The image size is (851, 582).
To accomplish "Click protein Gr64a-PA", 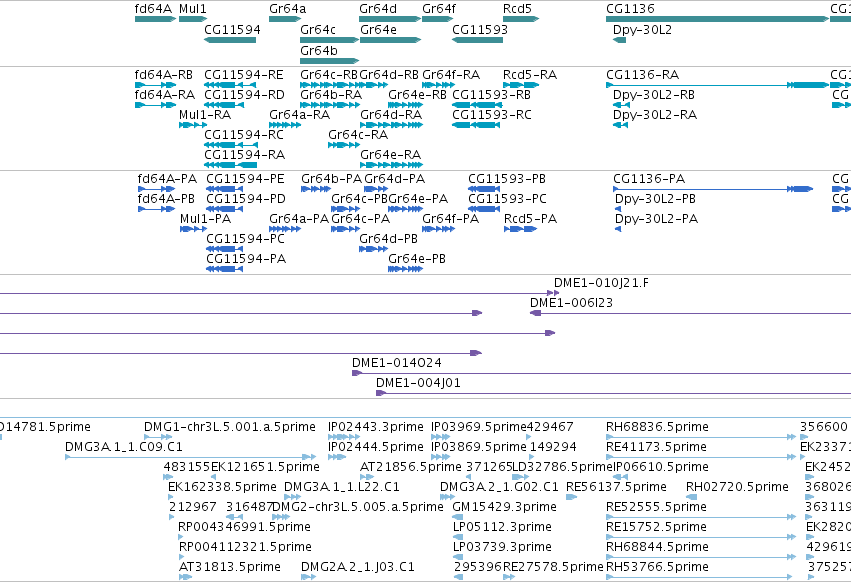I will pos(285,229).
